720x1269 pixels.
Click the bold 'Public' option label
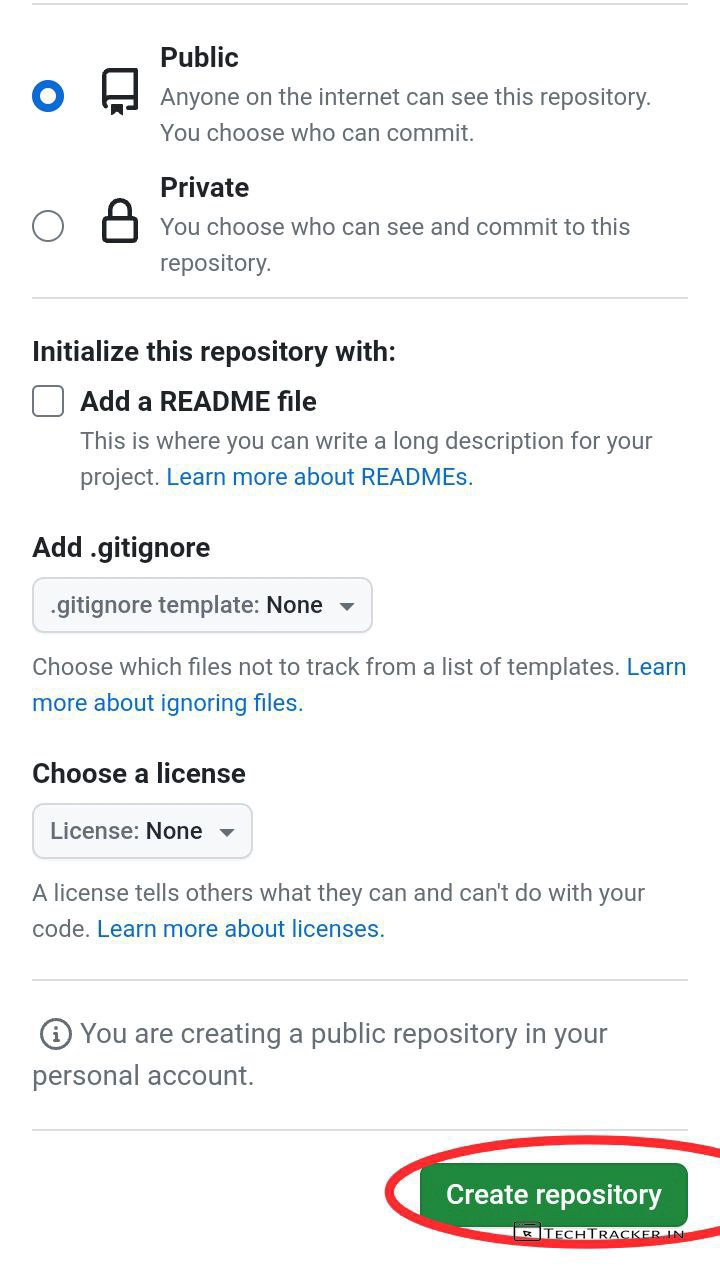(199, 57)
